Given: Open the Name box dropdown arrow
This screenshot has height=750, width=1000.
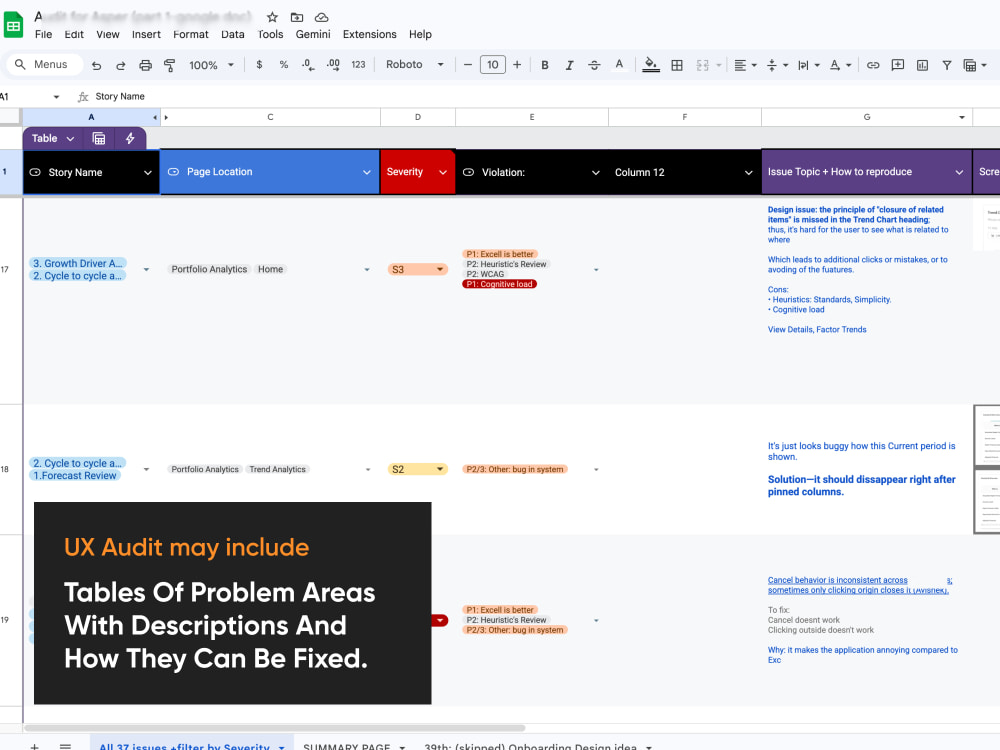Looking at the screenshot, I should point(56,97).
